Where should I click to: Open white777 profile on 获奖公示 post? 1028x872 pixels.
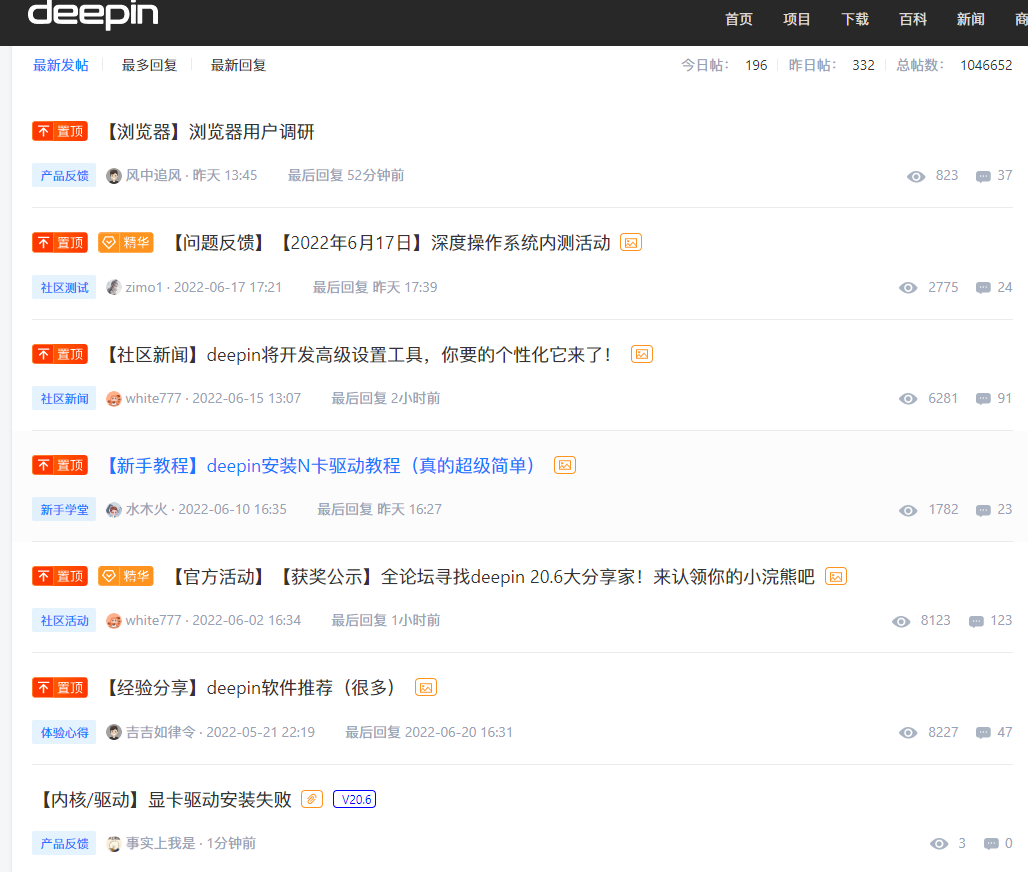pyautogui.click(x=153, y=620)
